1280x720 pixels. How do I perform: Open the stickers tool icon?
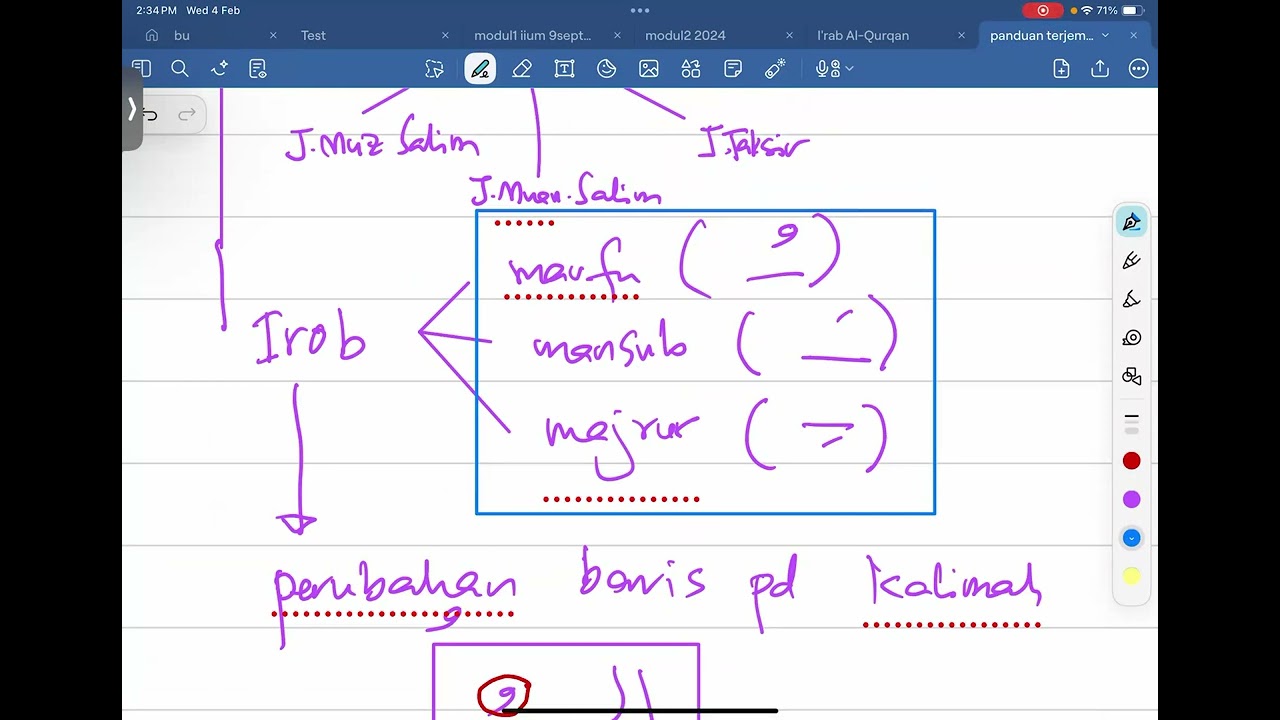(x=606, y=69)
